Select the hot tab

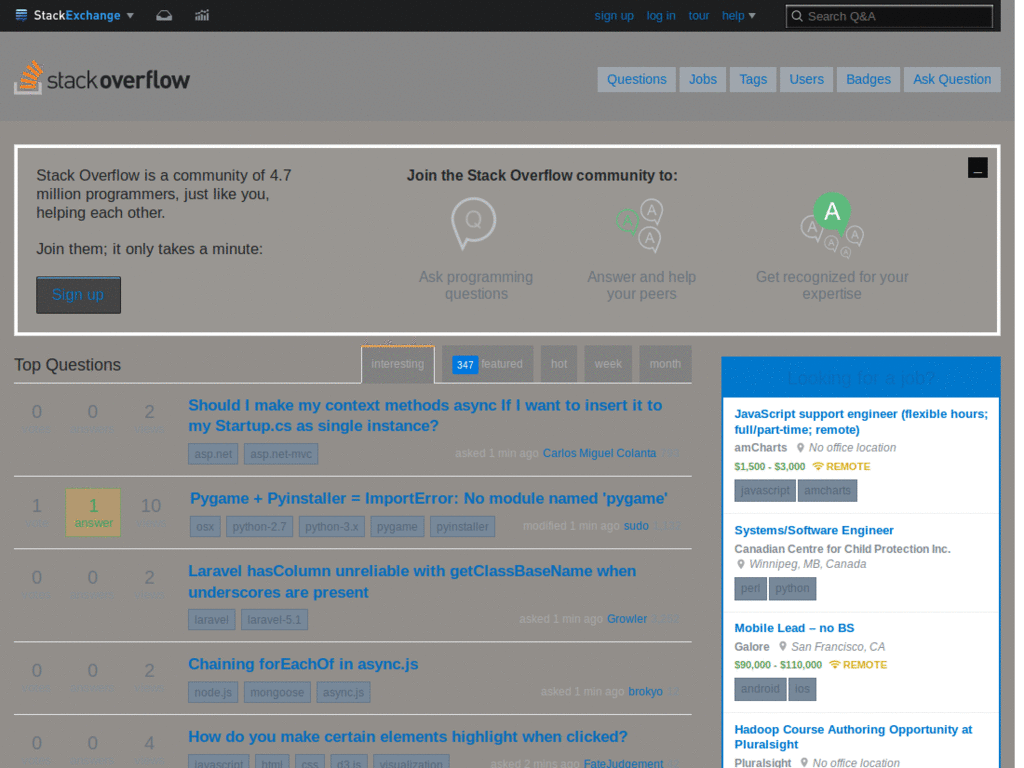558,364
